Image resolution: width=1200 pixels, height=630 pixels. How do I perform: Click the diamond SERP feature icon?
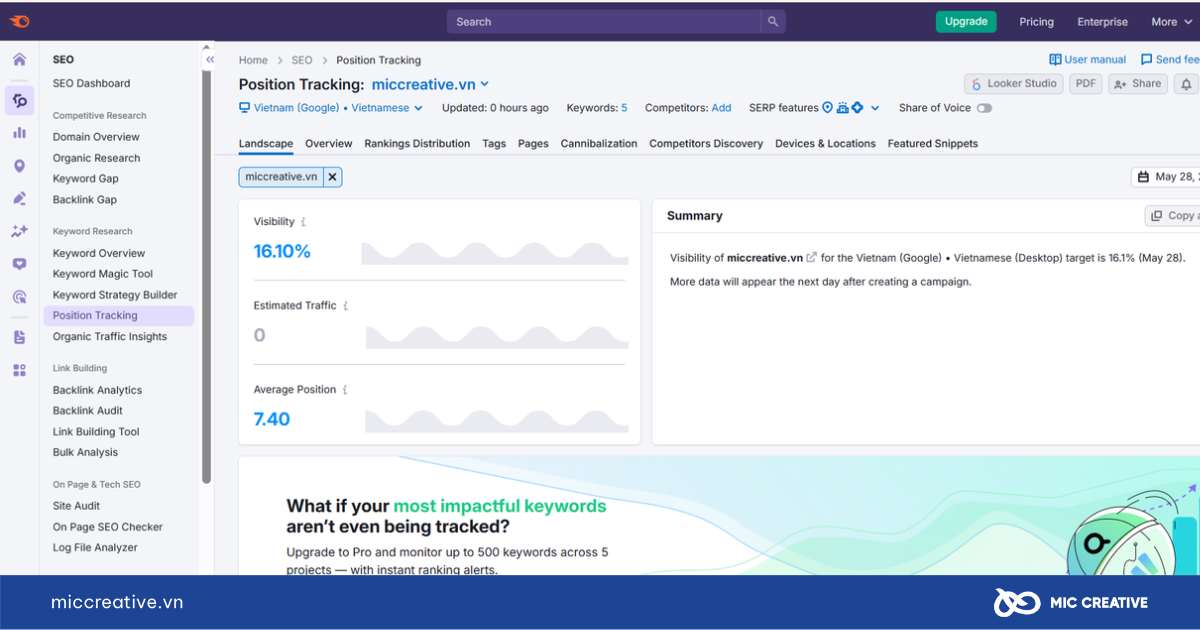pos(857,108)
